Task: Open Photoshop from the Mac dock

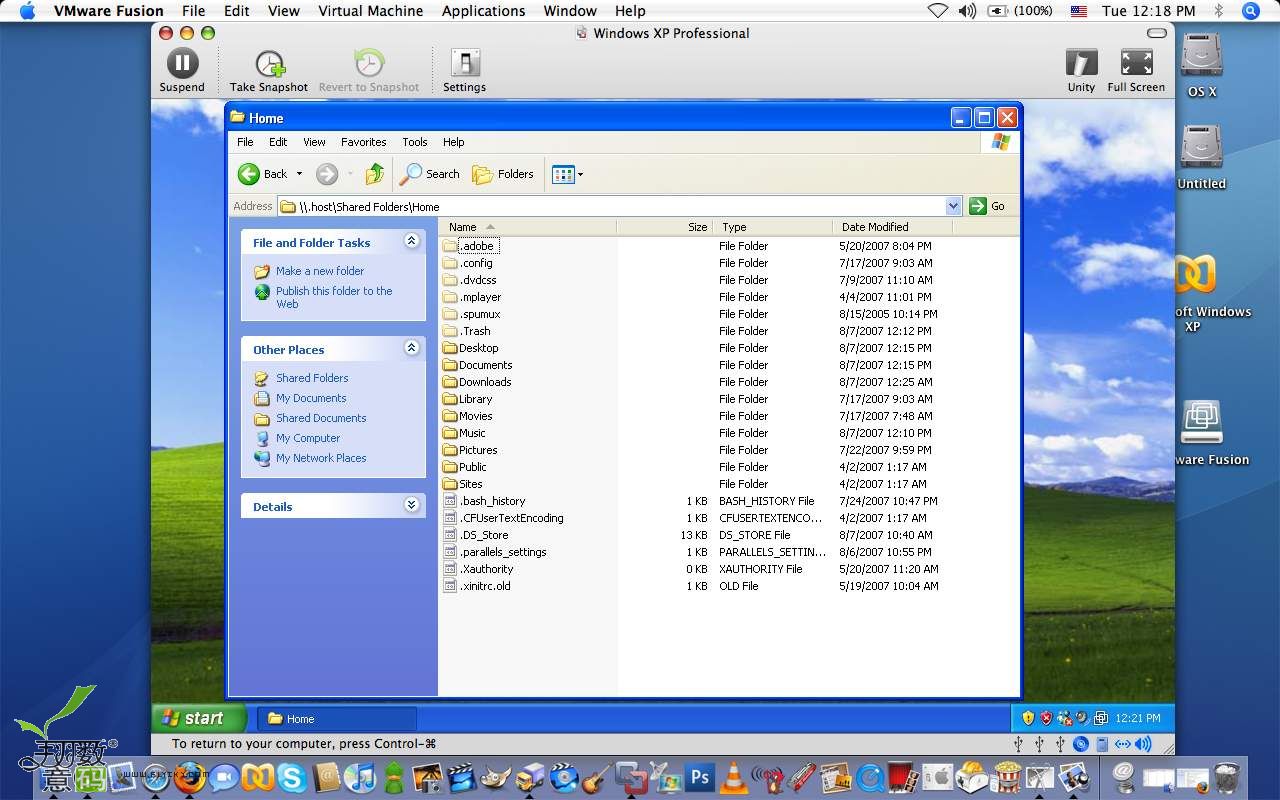Action: click(700, 776)
